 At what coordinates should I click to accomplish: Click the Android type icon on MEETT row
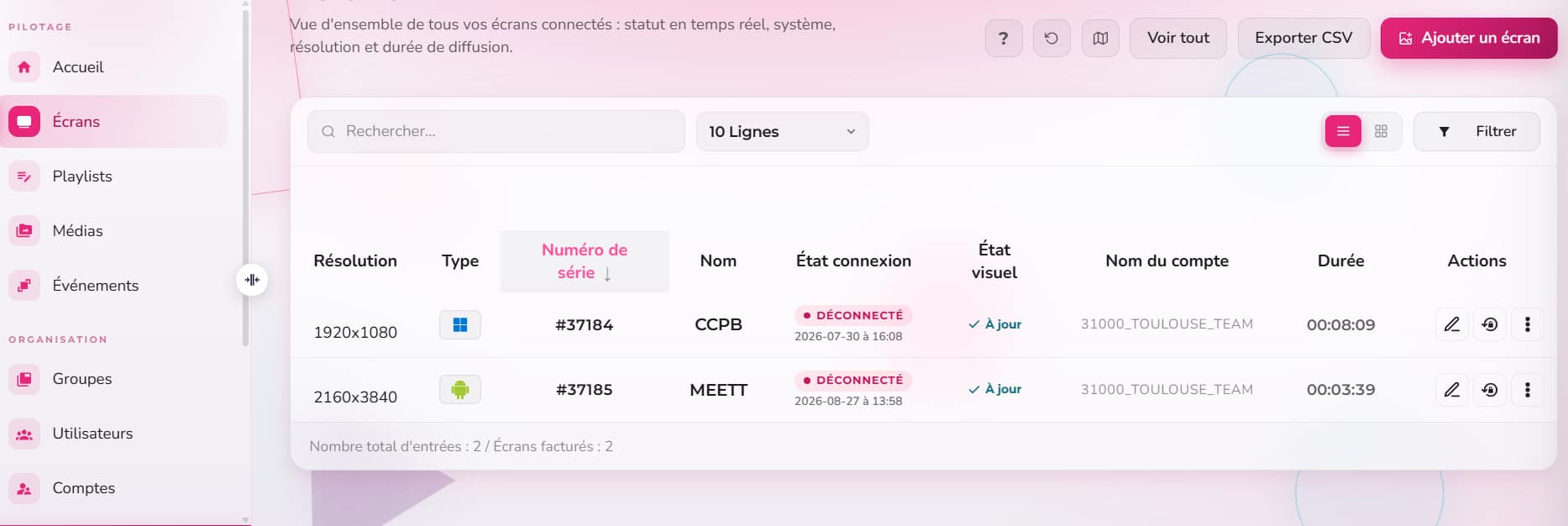click(x=459, y=390)
